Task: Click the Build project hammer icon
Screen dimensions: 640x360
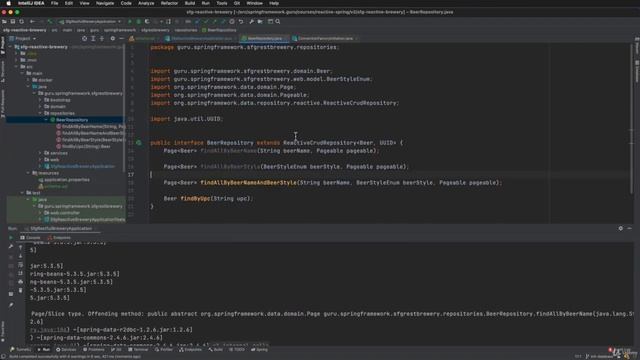Action: [50, 21]
